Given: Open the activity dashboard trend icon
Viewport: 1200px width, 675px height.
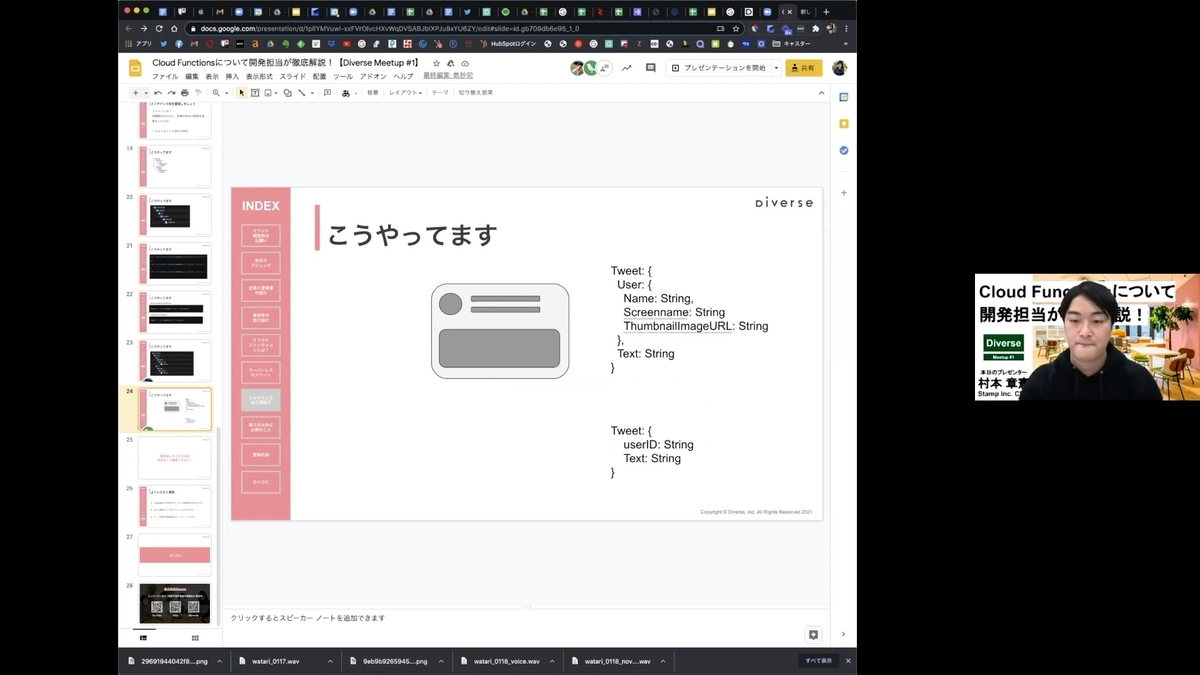Looking at the screenshot, I should coord(627,68).
